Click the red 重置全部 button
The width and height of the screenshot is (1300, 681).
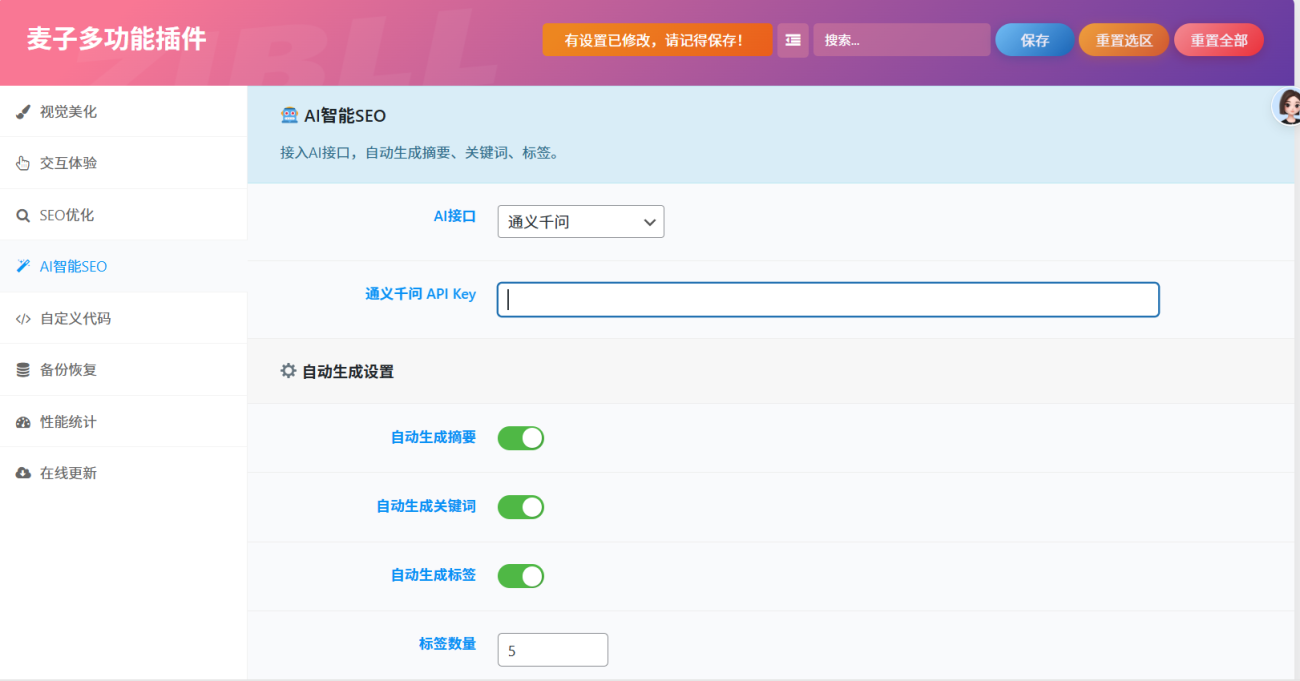[1218, 40]
